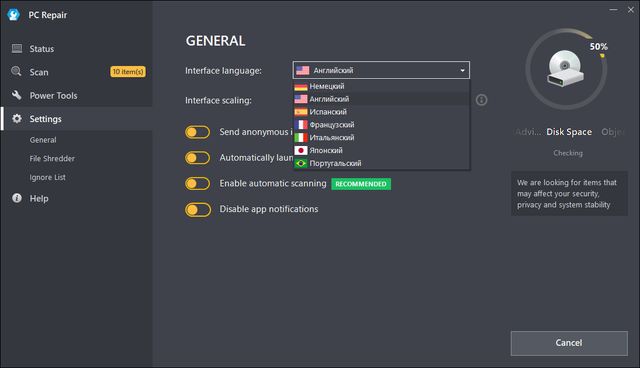Open the Ignore List subsection

pyautogui.click(x=47, y=177)
